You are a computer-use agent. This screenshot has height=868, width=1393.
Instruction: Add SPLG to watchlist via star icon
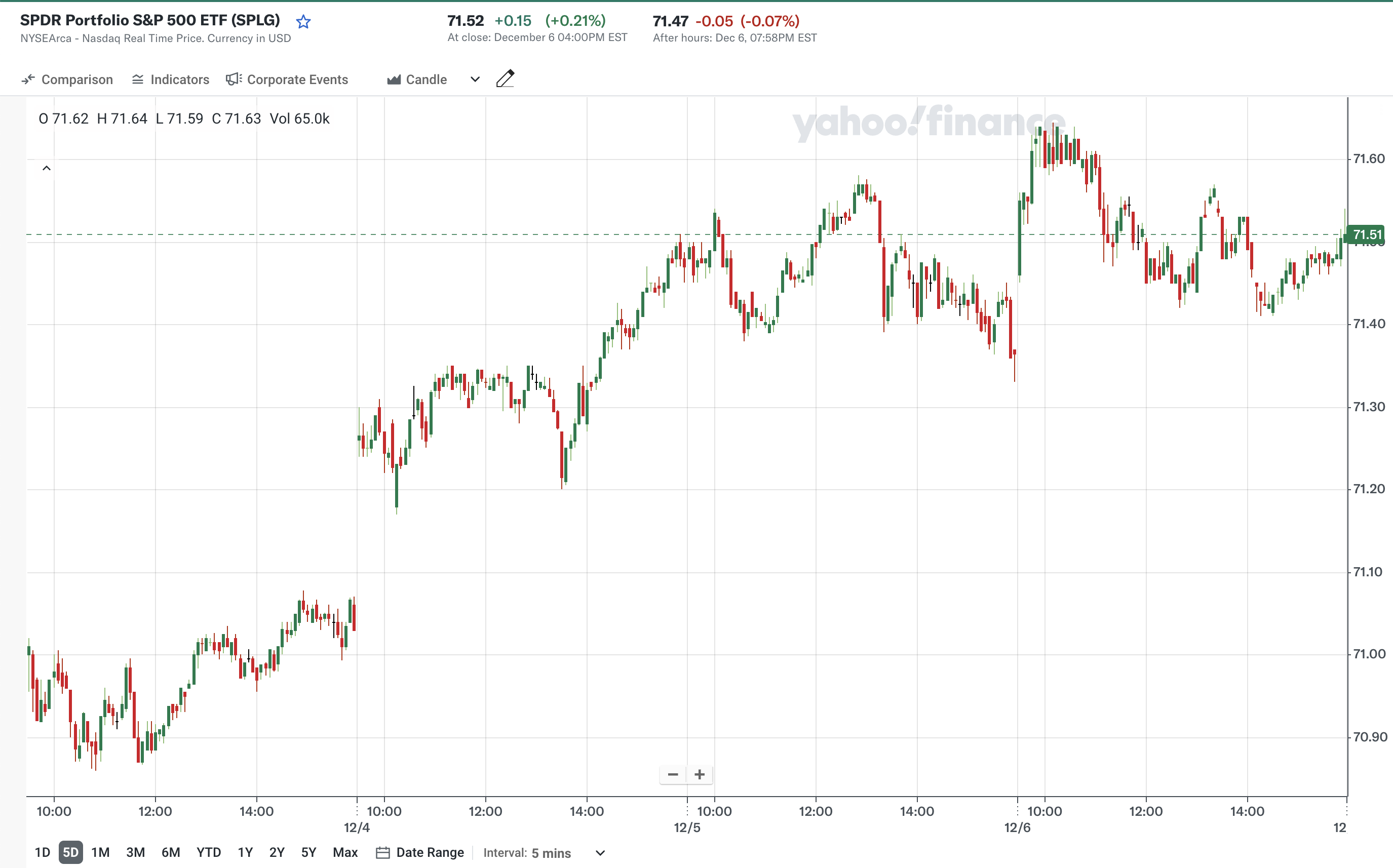(304, 21)
